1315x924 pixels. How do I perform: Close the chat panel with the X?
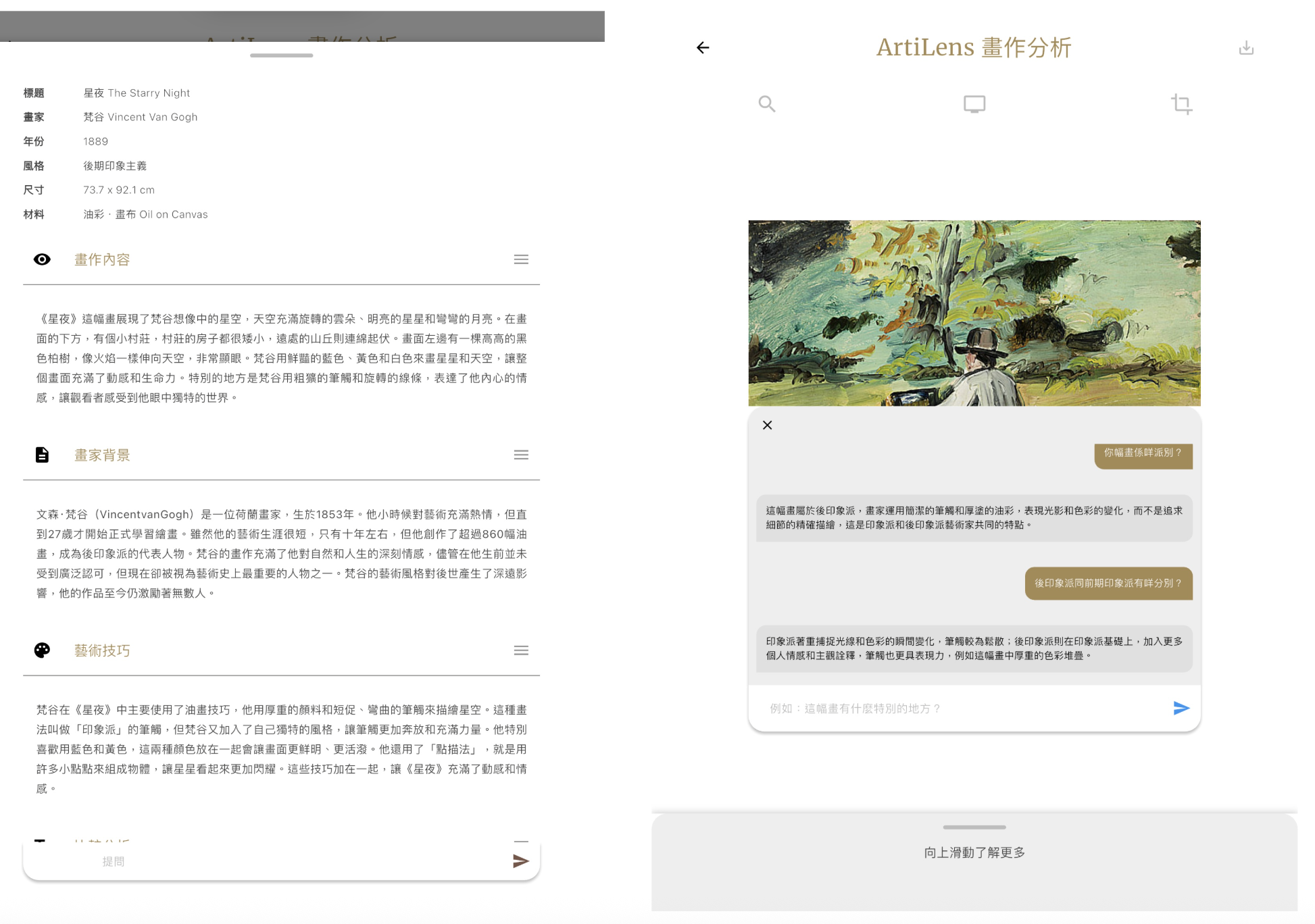(767, 425)
